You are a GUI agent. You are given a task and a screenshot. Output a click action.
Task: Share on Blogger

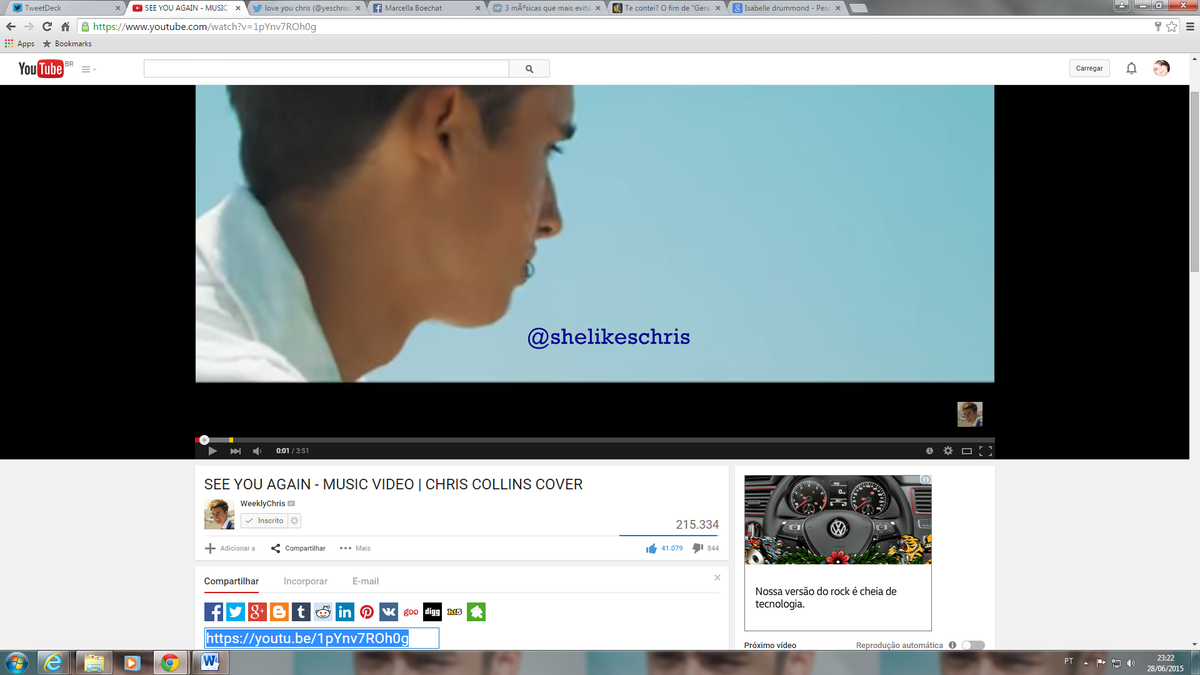pyautogui.click(x=279, y=612)
